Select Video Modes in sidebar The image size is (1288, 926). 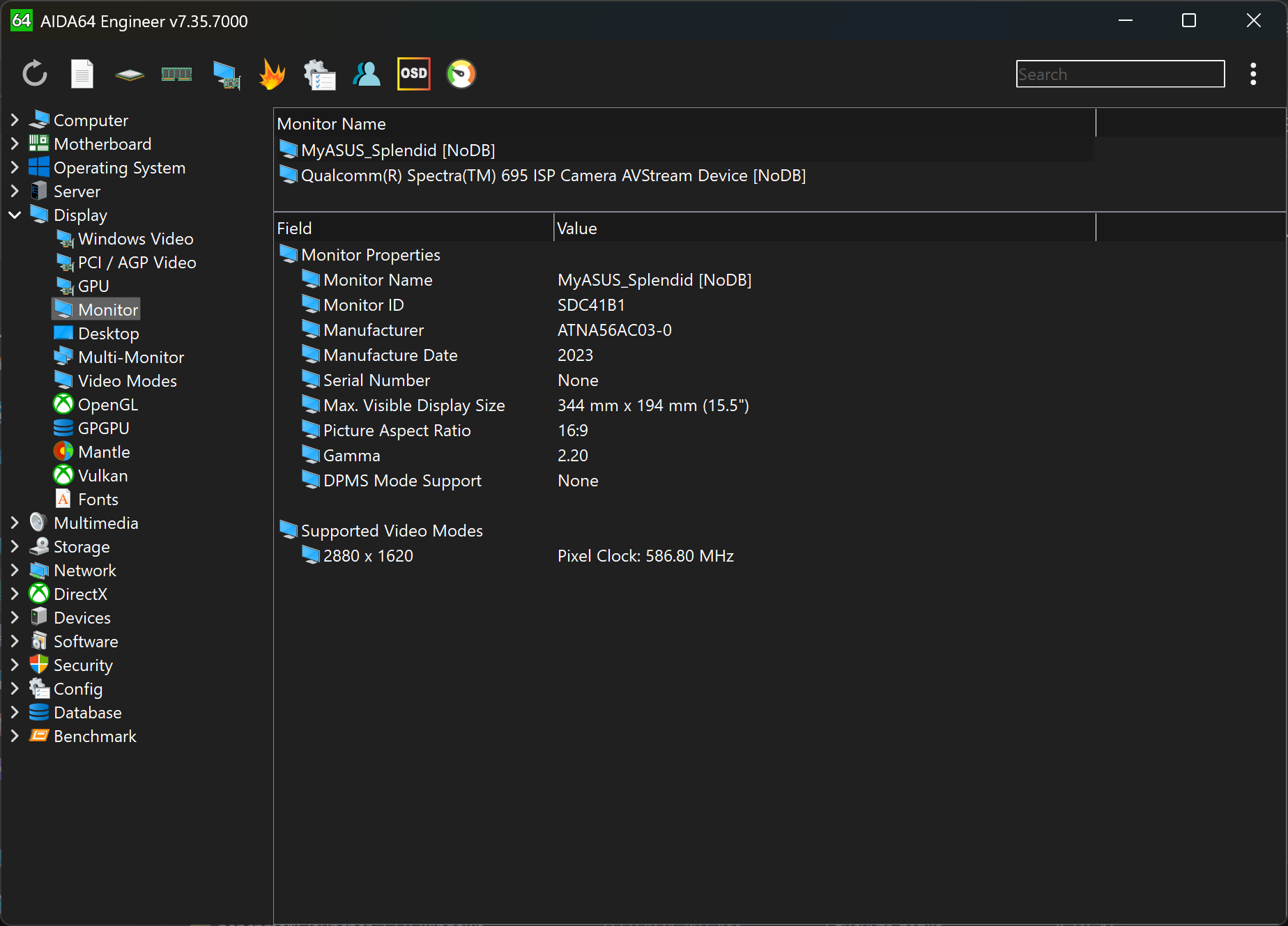(127, 380)
